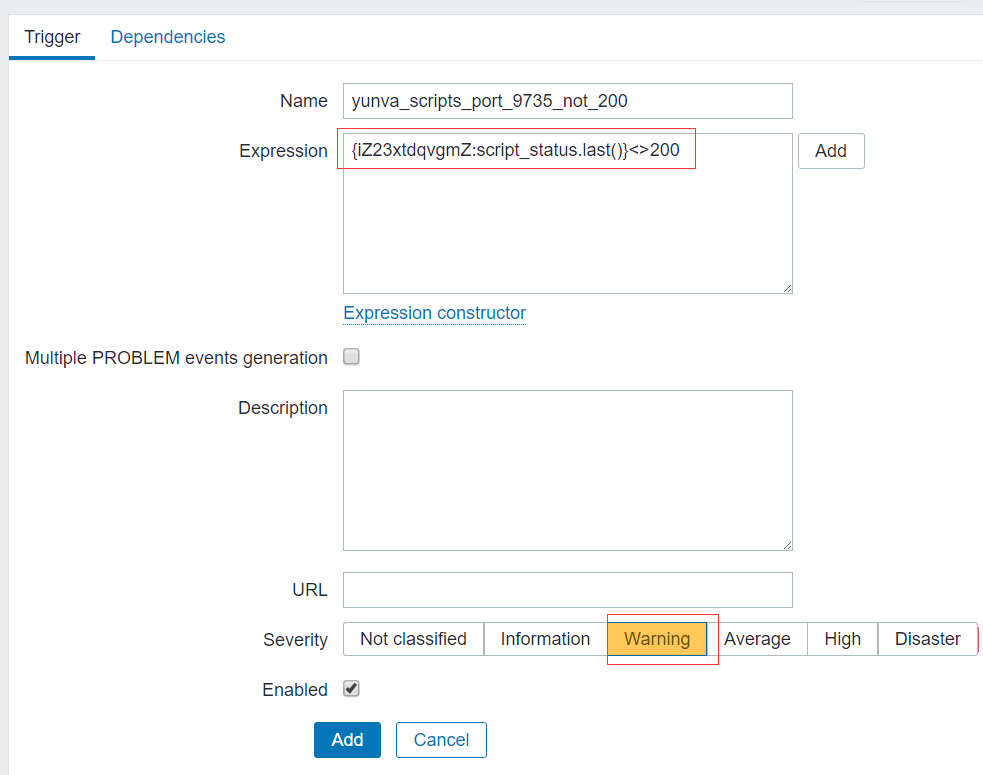Viewport: 983px width, 775px height.
Task: Click the URL input field
Action: coord(567,590)
